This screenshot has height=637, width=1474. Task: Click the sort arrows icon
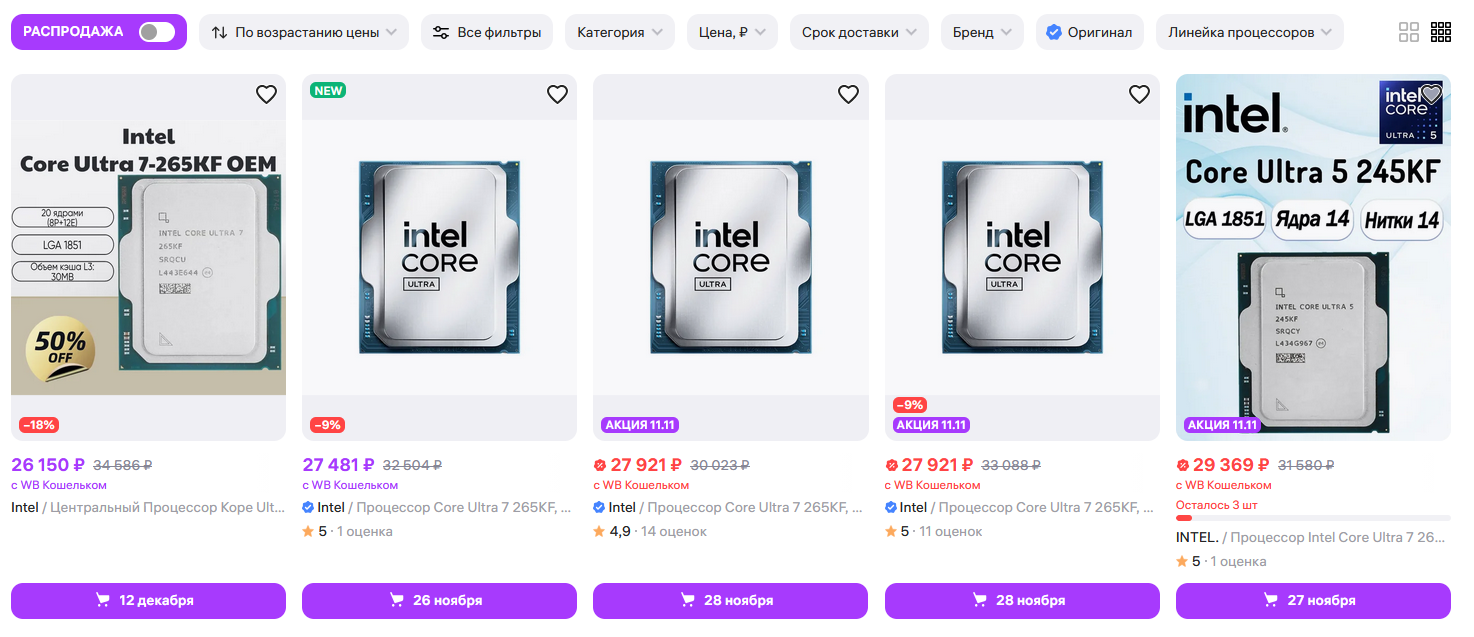pyautogui.click(x=220, y=32)
